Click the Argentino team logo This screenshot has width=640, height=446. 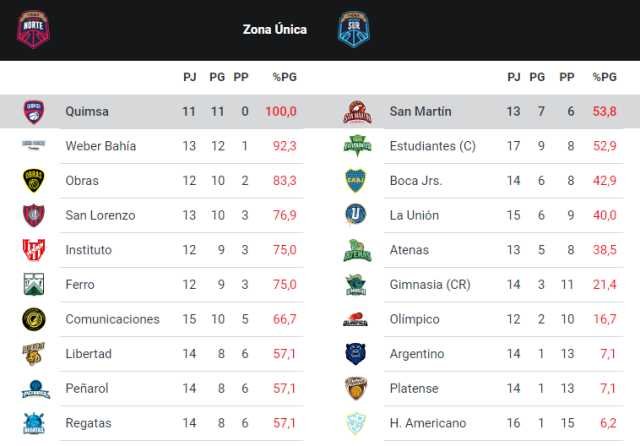(x=357, y=354)
